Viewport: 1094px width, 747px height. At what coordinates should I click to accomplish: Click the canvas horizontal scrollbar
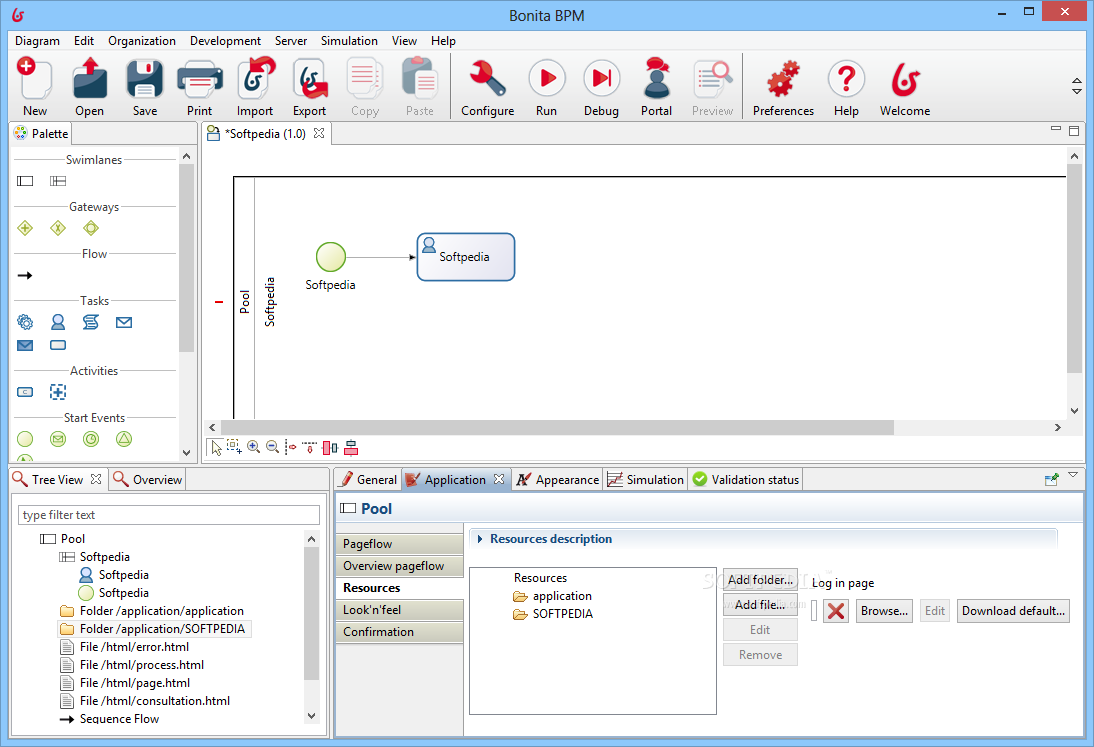click(x=557, y=427)
